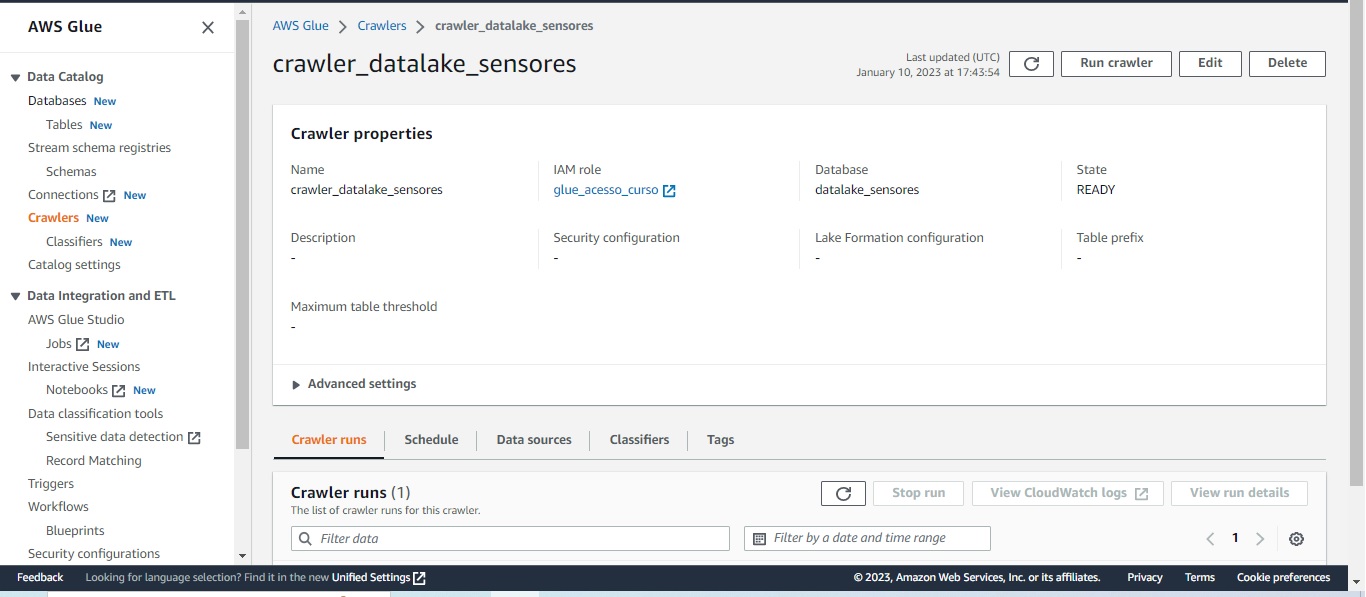Open the Data sources tab
Viewport: 1366px width, 597px height.
tap(534, 439)
